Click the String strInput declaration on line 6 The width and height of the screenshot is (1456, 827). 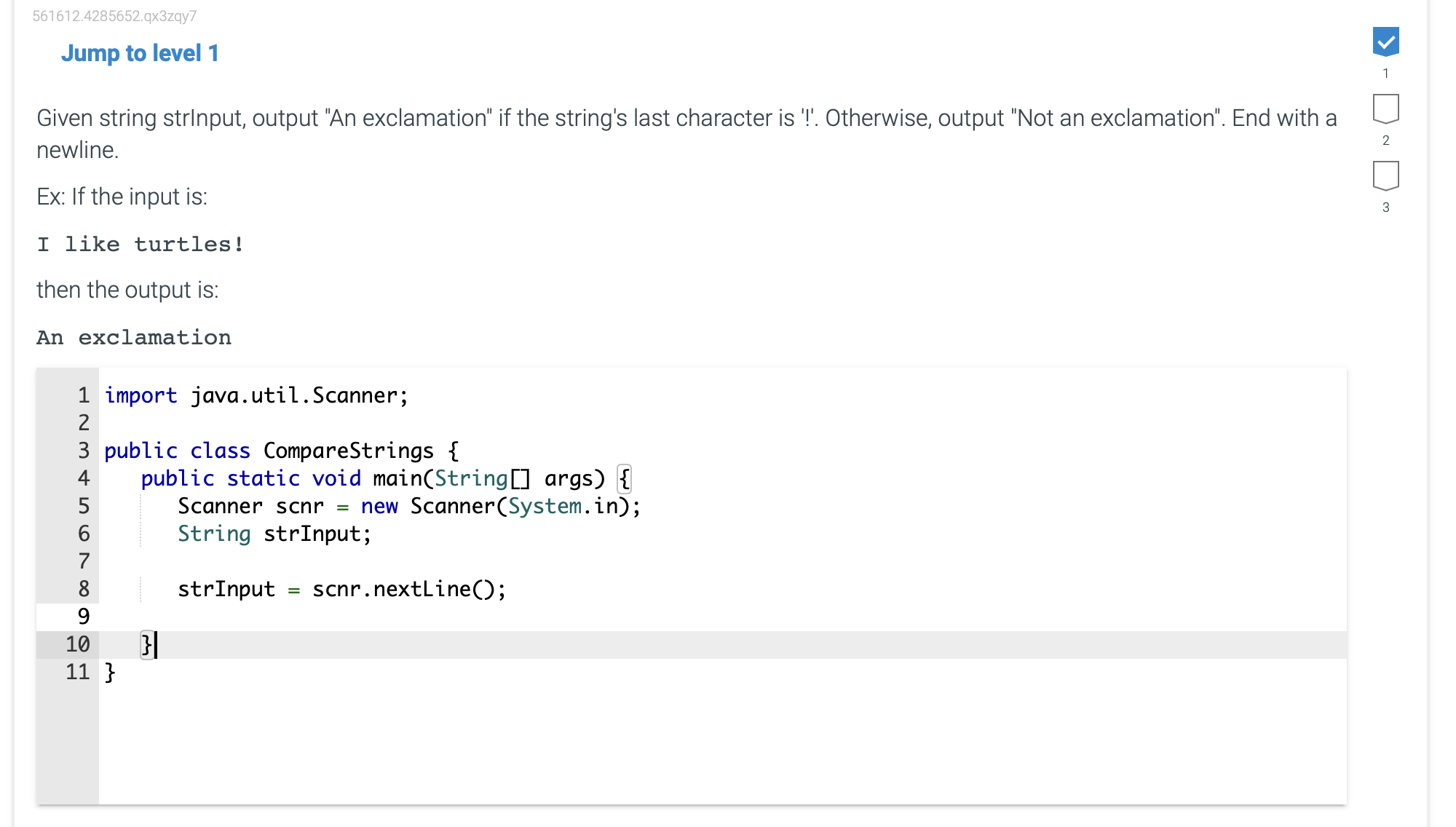click(x=273, y=534)
